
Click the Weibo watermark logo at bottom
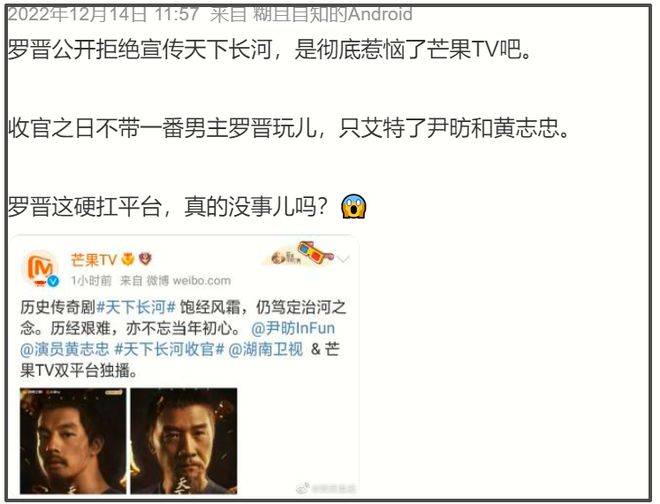click(303, 488)
